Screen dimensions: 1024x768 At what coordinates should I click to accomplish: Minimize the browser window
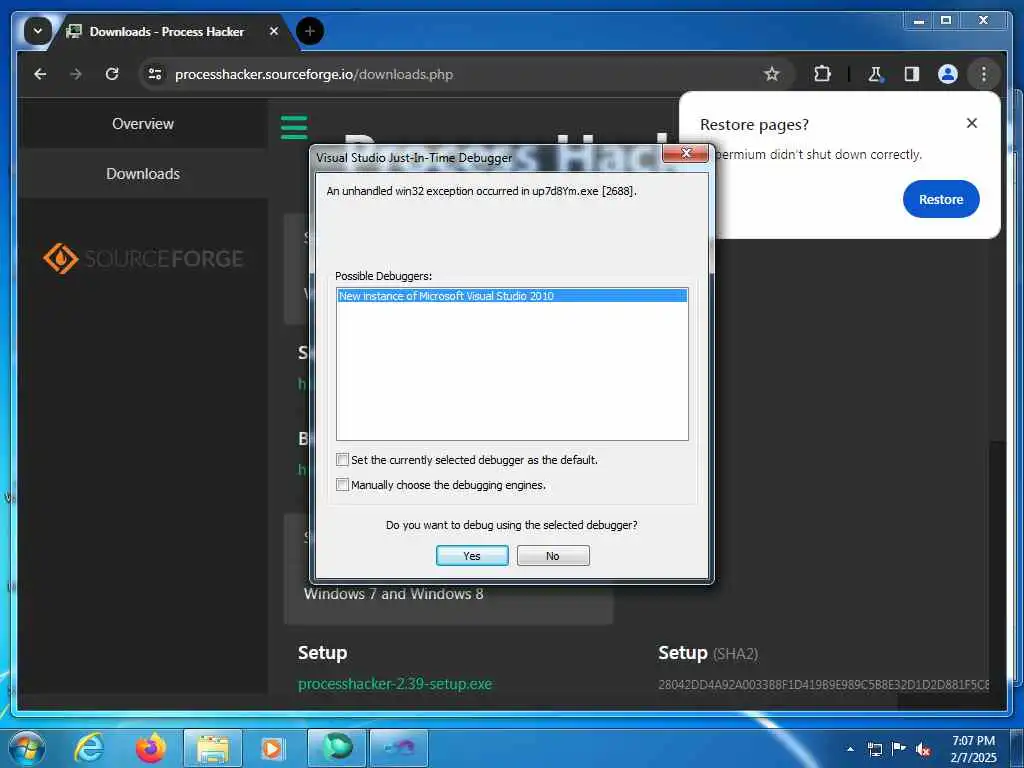tap(919, 21)
